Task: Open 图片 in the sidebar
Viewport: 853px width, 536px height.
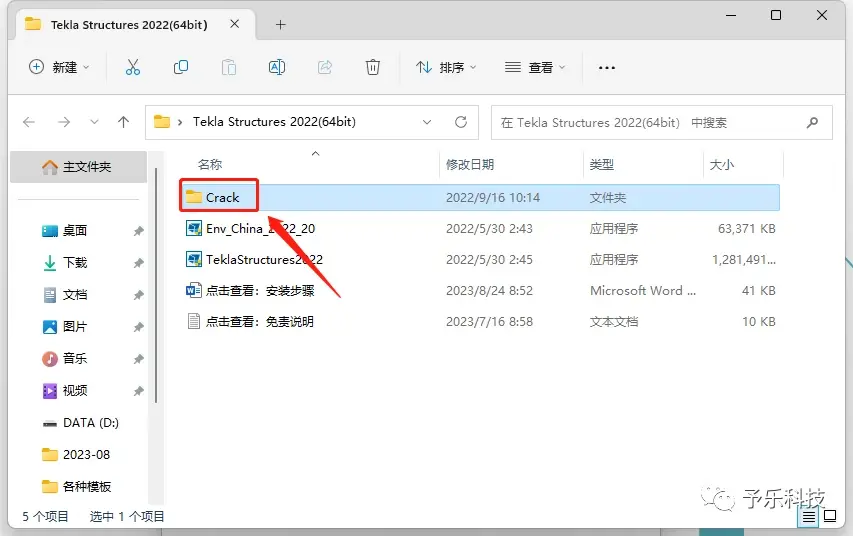Action: (75, 326)
